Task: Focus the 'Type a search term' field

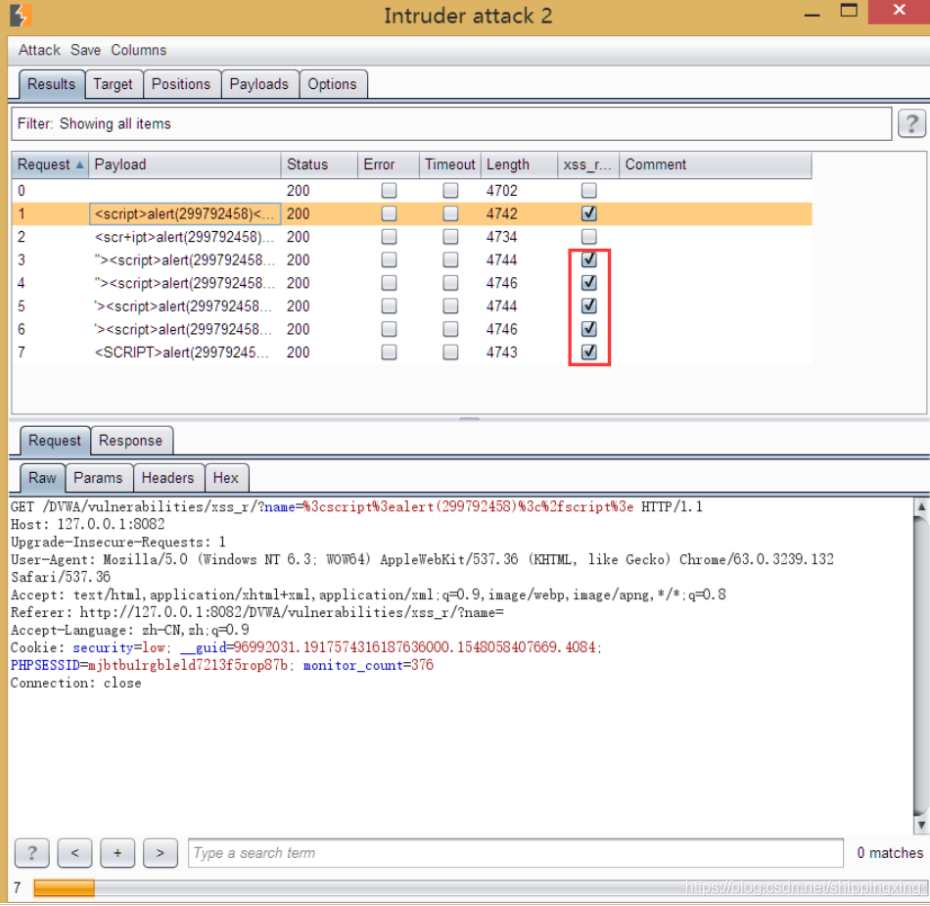Action: click(515, 853)
